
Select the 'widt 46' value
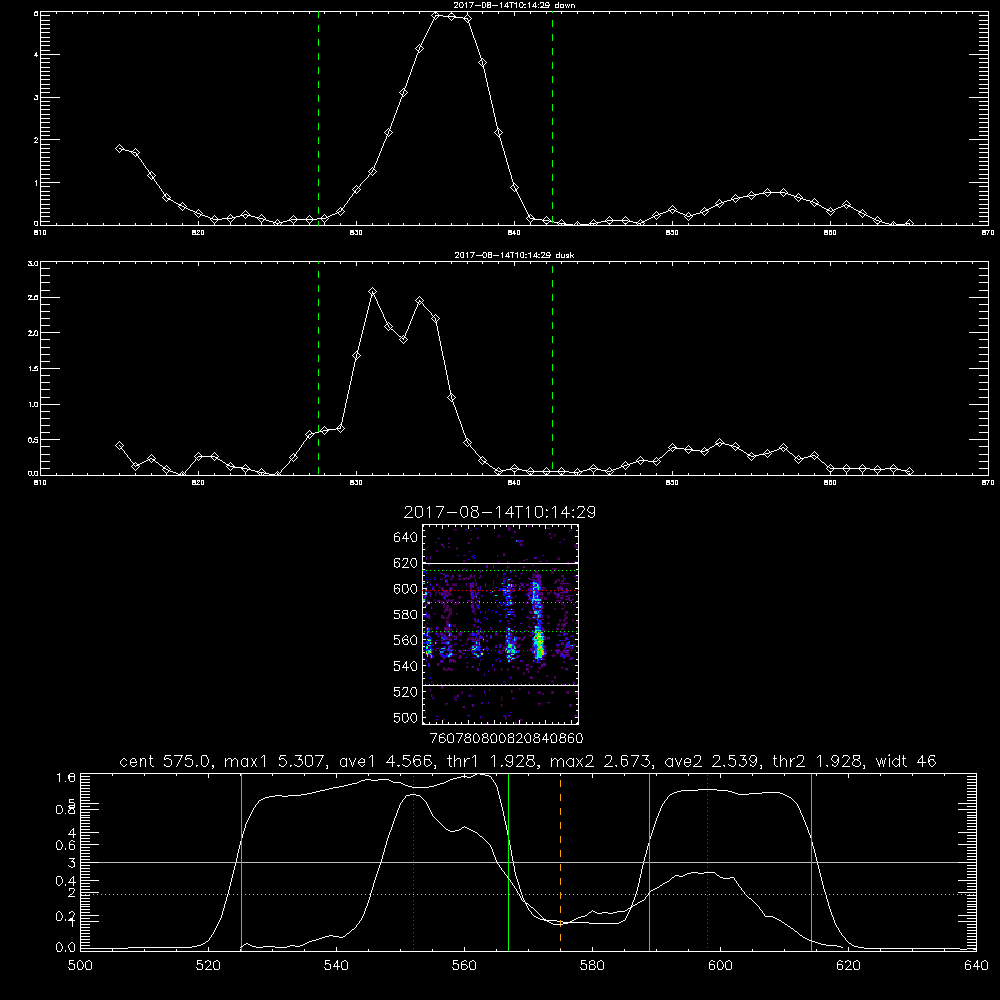[906, 761]
